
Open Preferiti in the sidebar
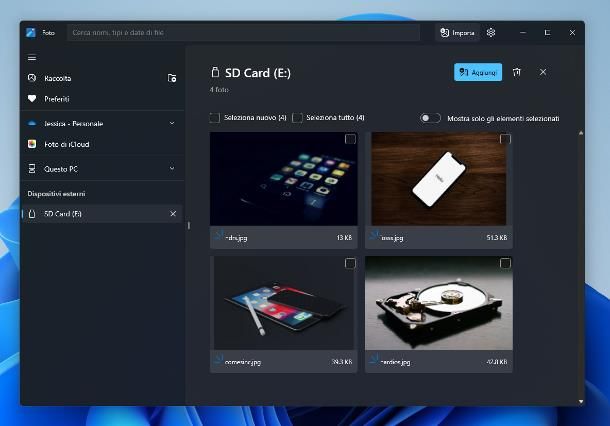pos(102,99)
